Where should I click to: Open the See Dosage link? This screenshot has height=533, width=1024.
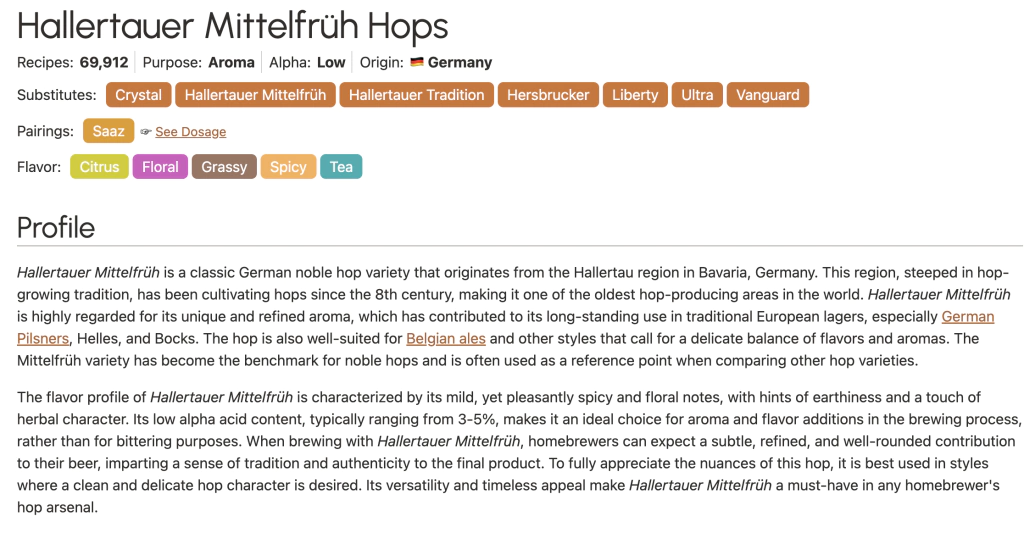(190, 132)
